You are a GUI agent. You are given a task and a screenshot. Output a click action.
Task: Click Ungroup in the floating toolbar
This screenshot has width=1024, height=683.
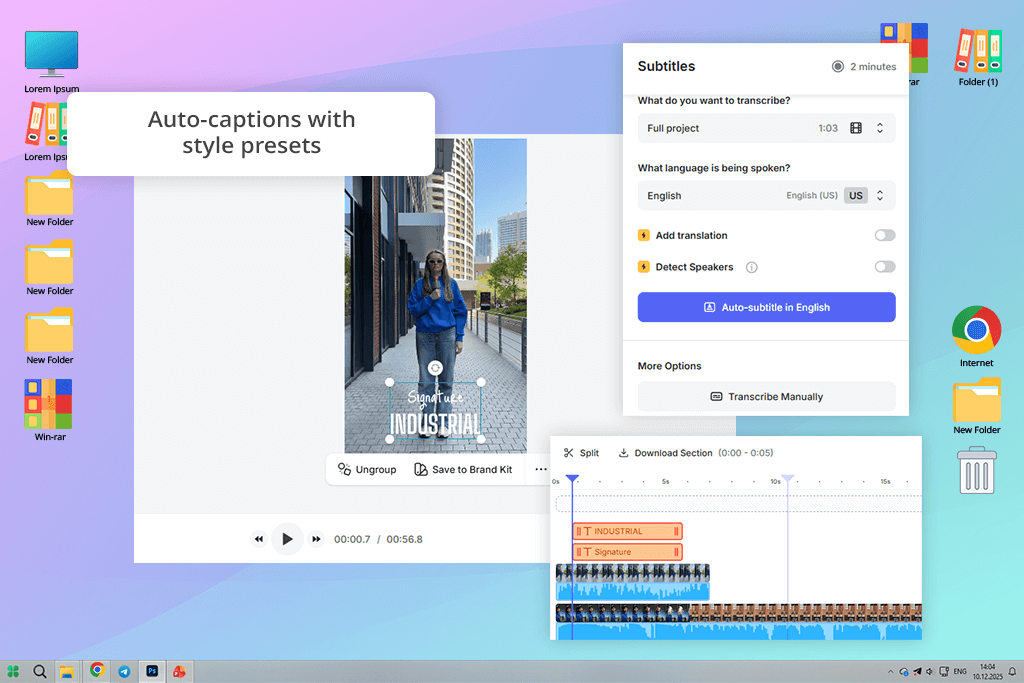pyautogui.click(x=367, y=469)
